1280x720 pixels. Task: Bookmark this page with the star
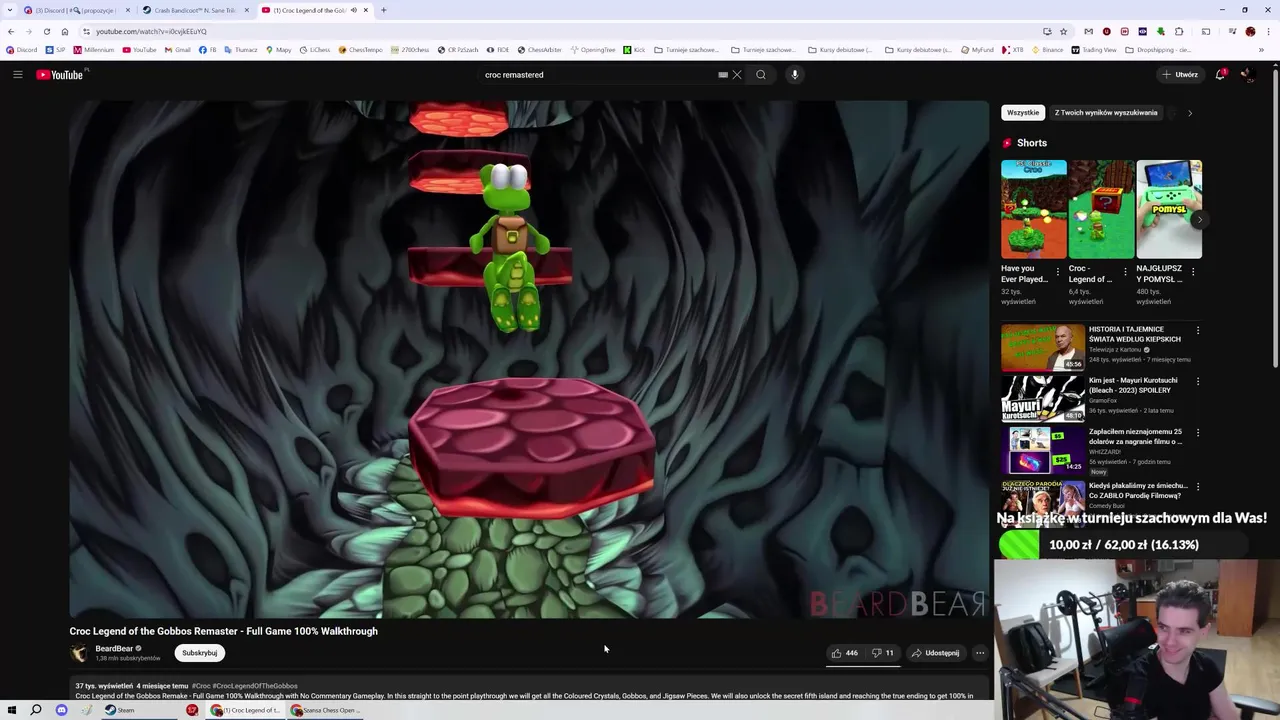coord(1064,31)
